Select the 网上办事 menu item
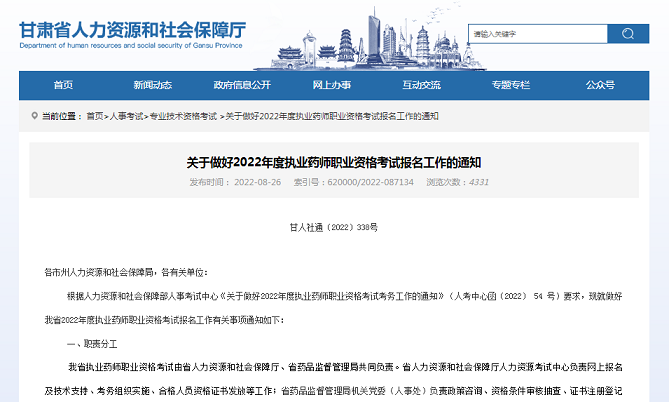The image size is (669, 402). (331, 85)
